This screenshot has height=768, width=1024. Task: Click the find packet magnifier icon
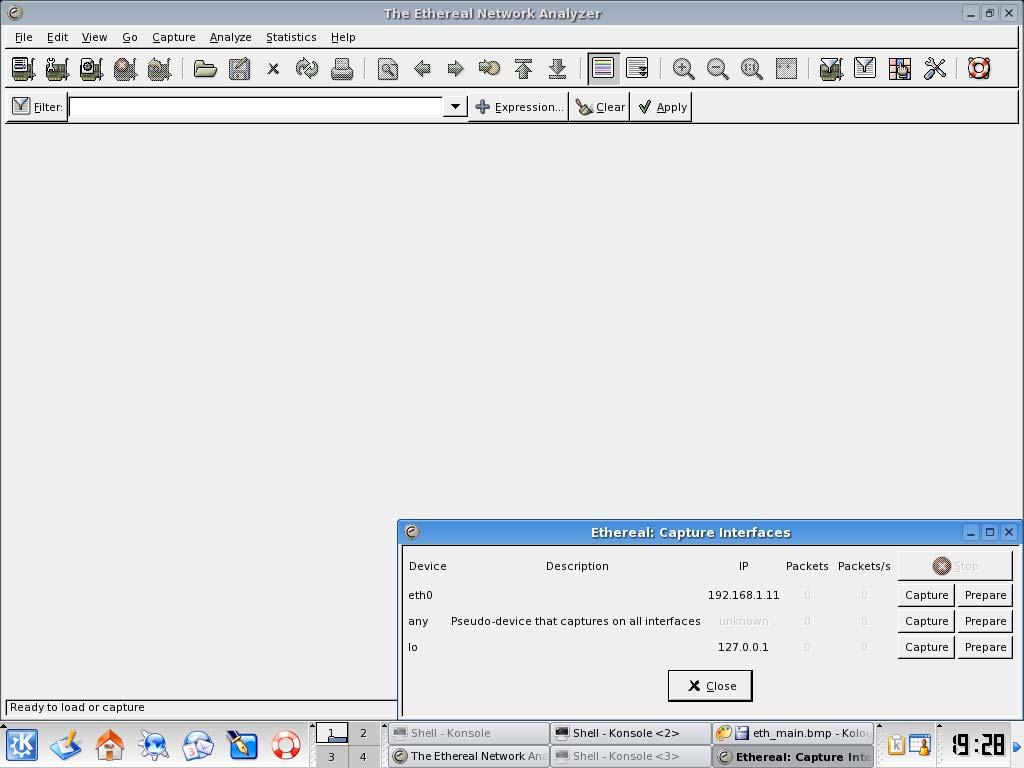(388, 69)
